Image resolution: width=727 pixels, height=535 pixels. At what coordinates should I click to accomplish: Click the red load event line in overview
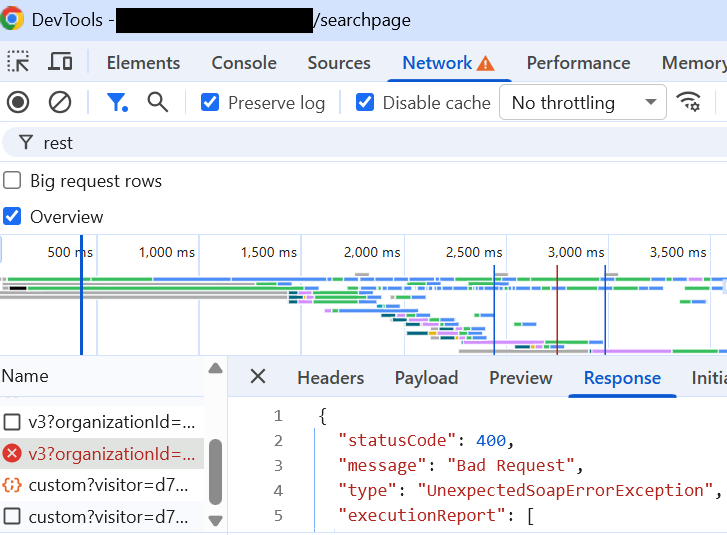click(x=557, y=310)
